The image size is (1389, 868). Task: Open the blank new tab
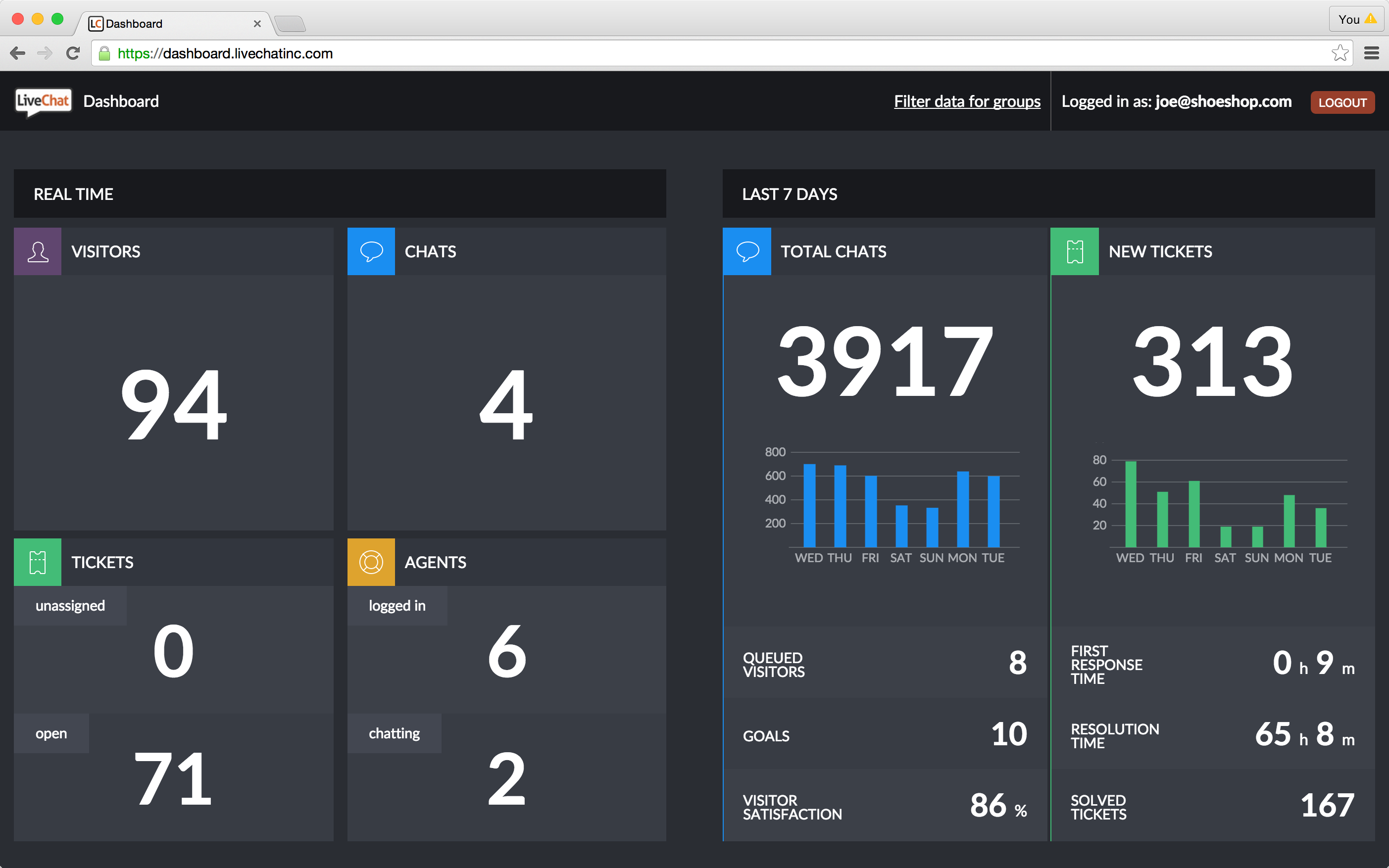[x=291, y=23]
